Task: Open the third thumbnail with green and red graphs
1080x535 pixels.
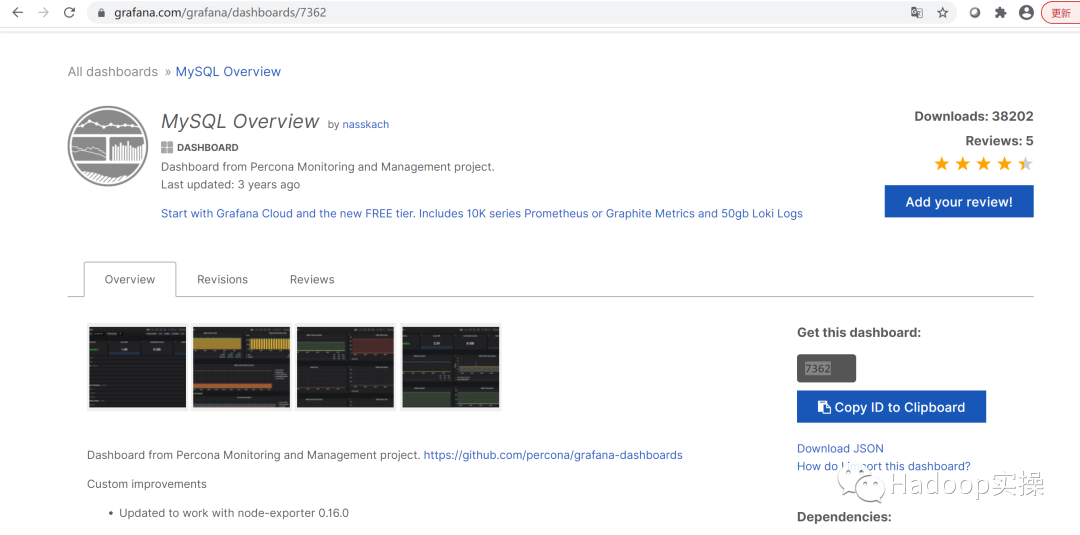Action: click(x=346, y=366)
